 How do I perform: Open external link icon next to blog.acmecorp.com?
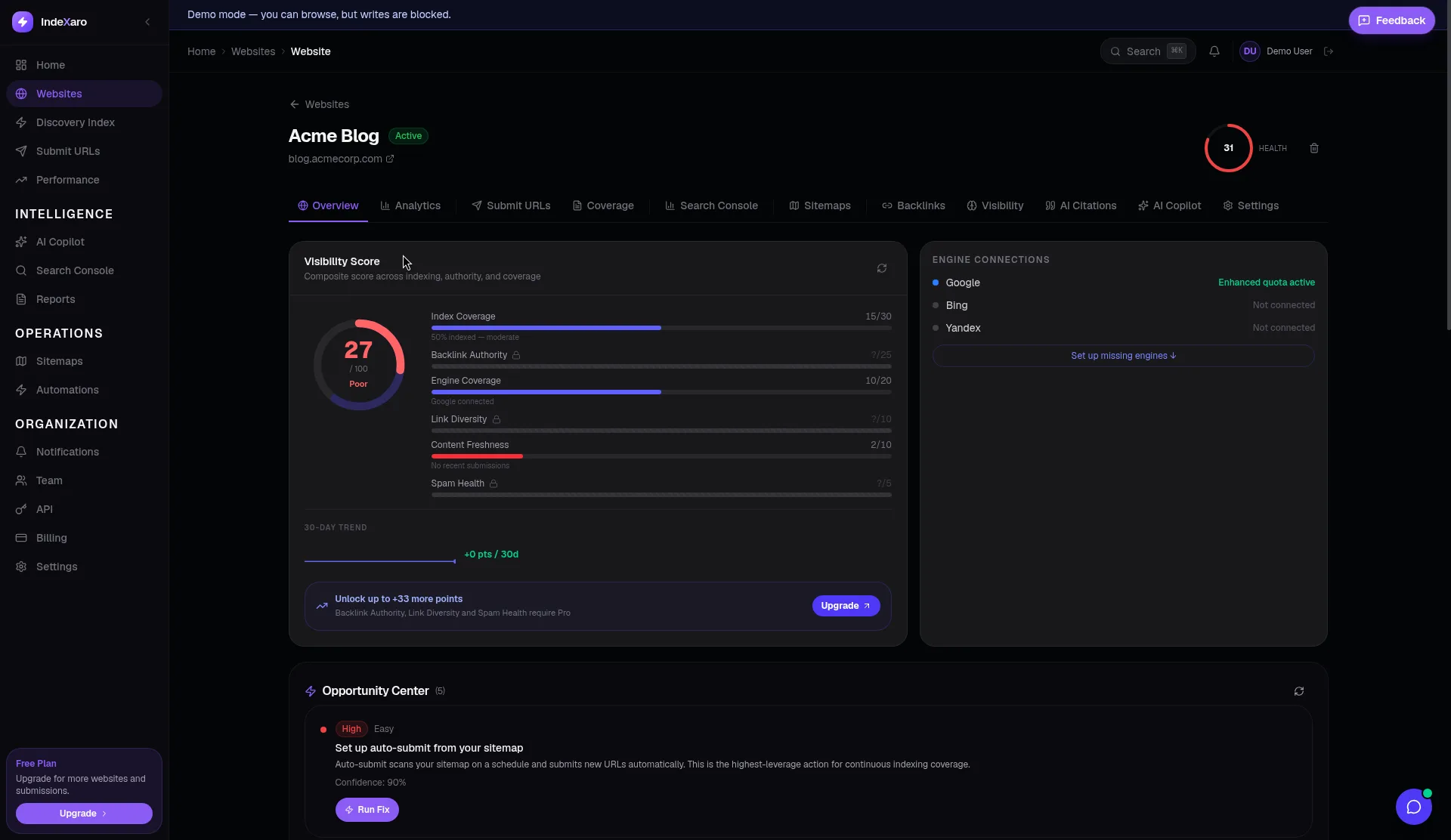click(390, 159)
